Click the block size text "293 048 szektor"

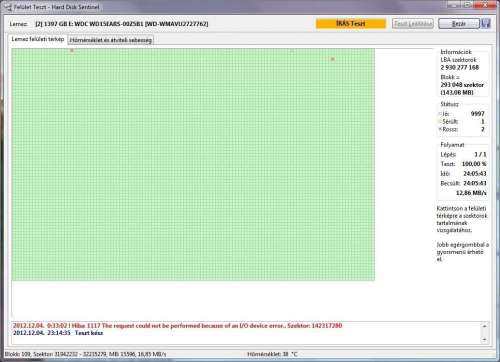[x=462, y=85]
